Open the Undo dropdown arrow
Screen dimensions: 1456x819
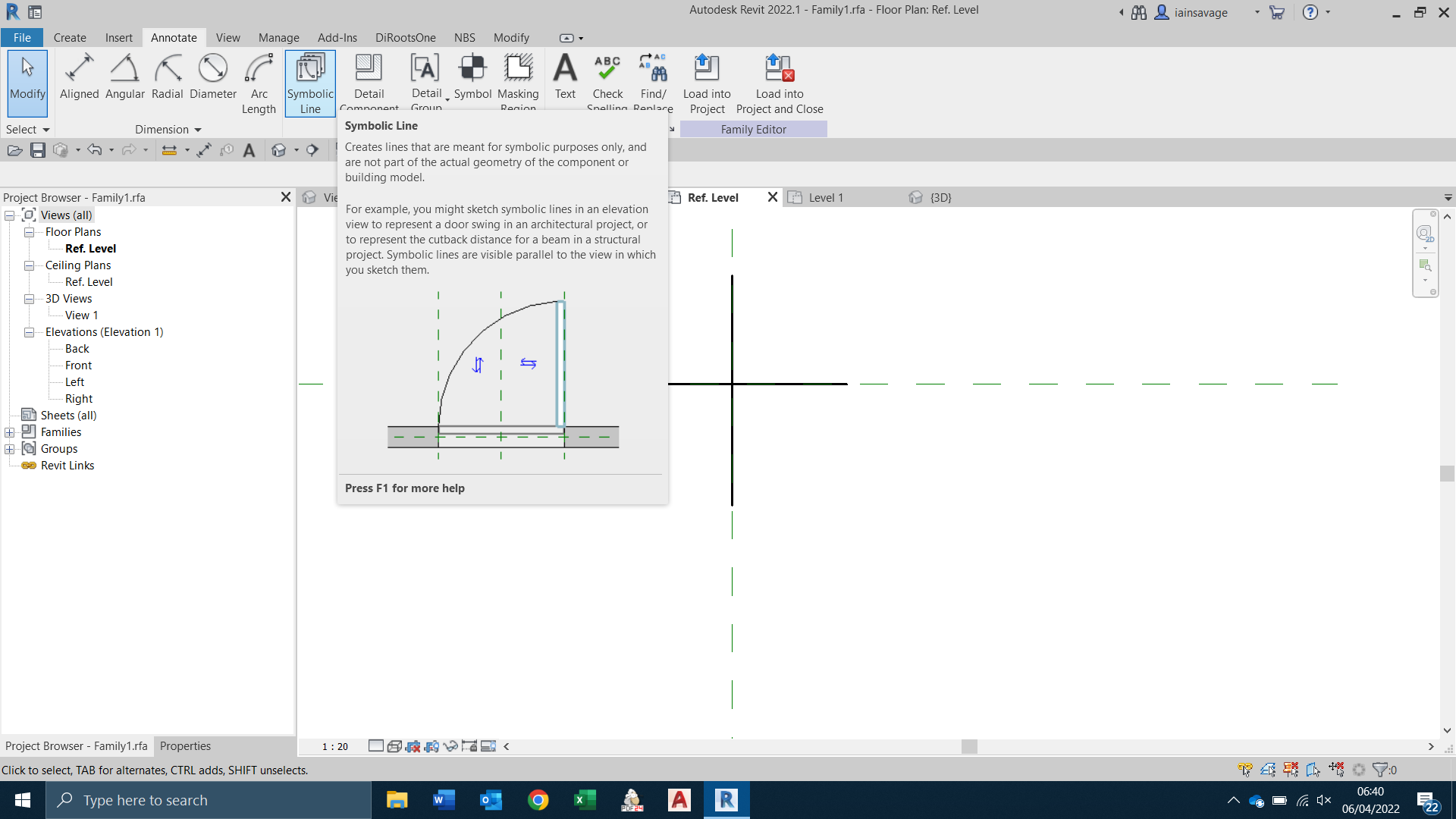(111, 150)
